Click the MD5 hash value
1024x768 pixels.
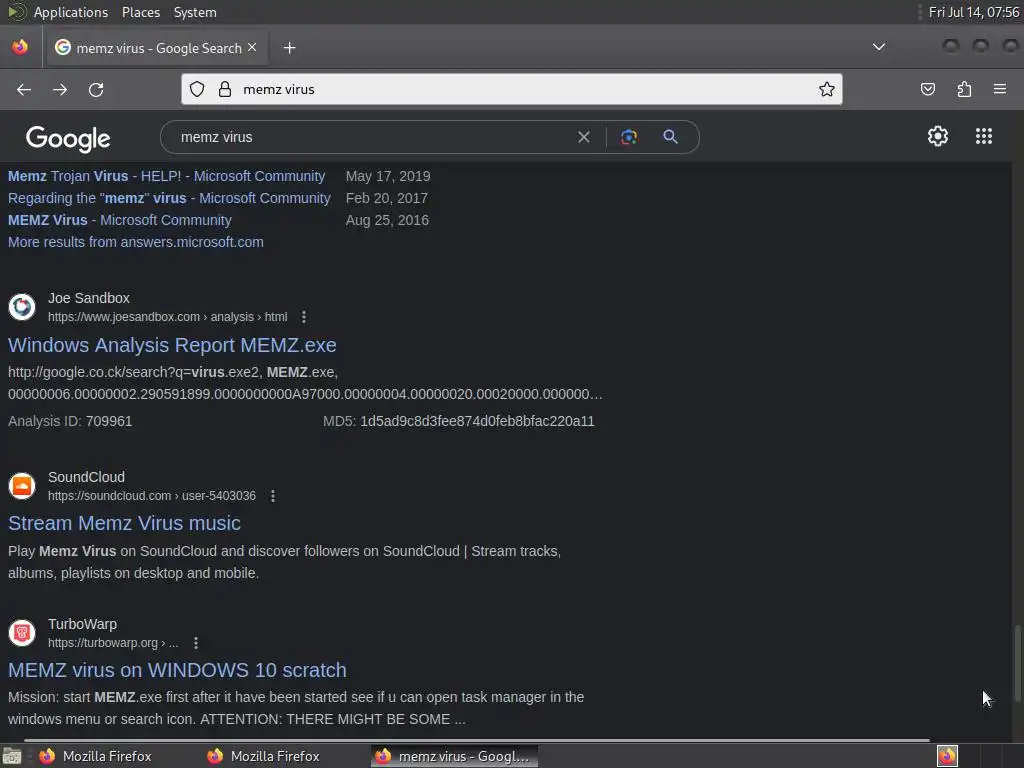(x=477, y=421)
